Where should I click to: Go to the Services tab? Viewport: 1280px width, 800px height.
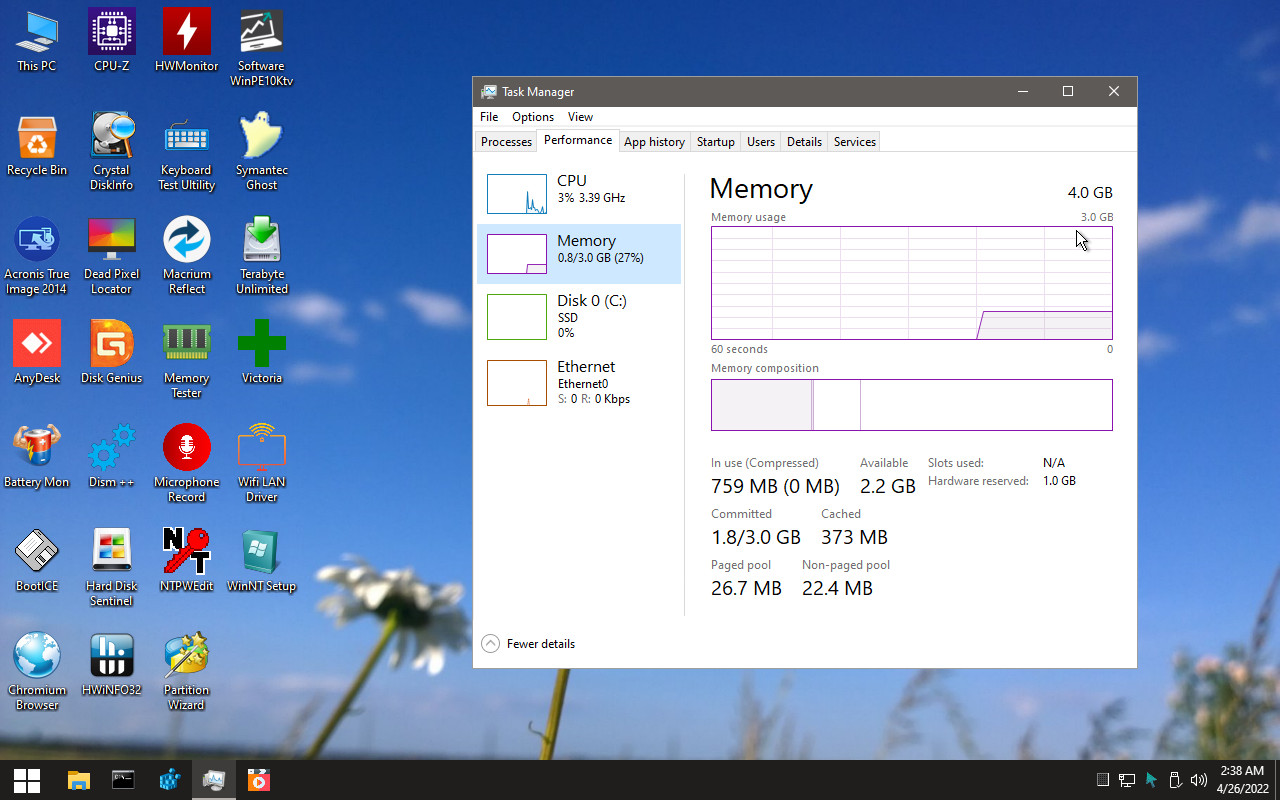tap(854, 142)
